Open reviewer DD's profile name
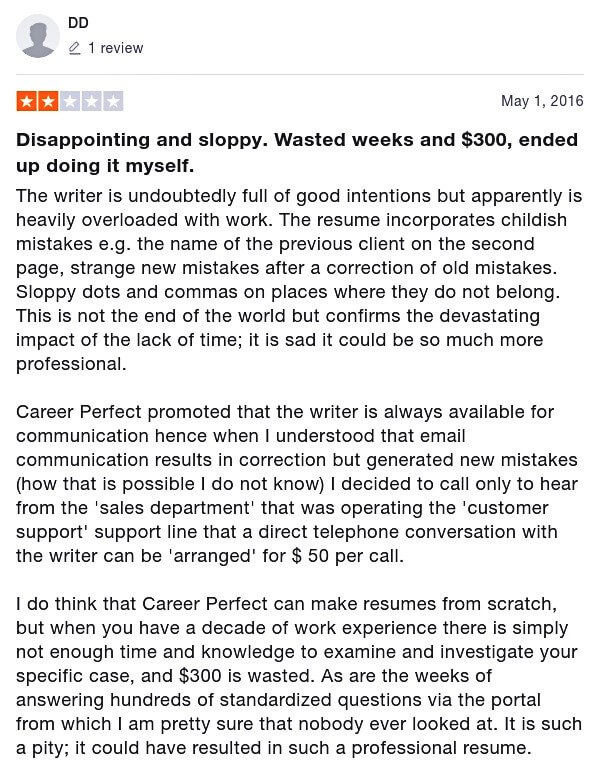The height and width of the screenshot is (777, 598). (x=78, y=23)
